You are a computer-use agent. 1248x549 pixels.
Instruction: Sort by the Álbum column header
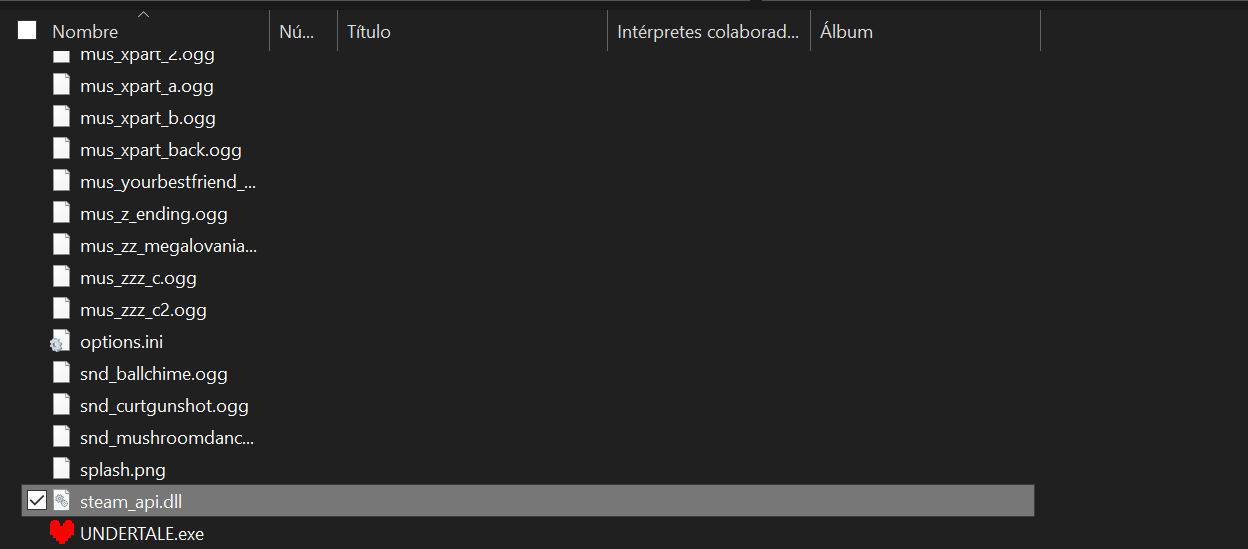pyautogui.click(x=846, y=32)
